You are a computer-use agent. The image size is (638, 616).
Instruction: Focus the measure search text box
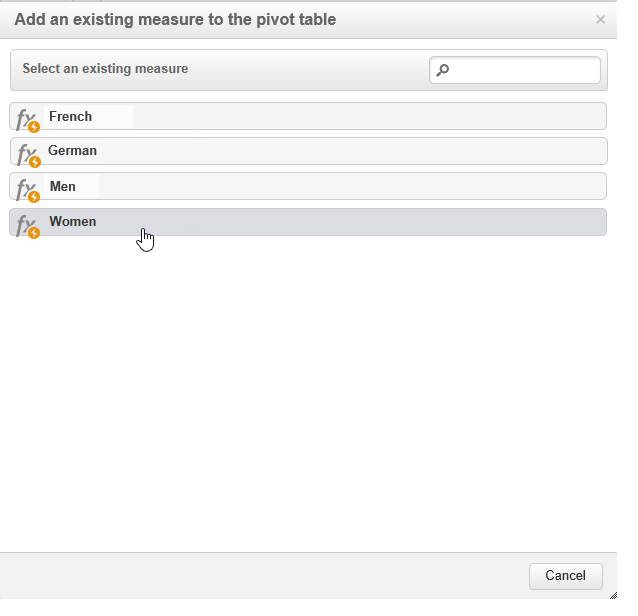pos(524,70)
